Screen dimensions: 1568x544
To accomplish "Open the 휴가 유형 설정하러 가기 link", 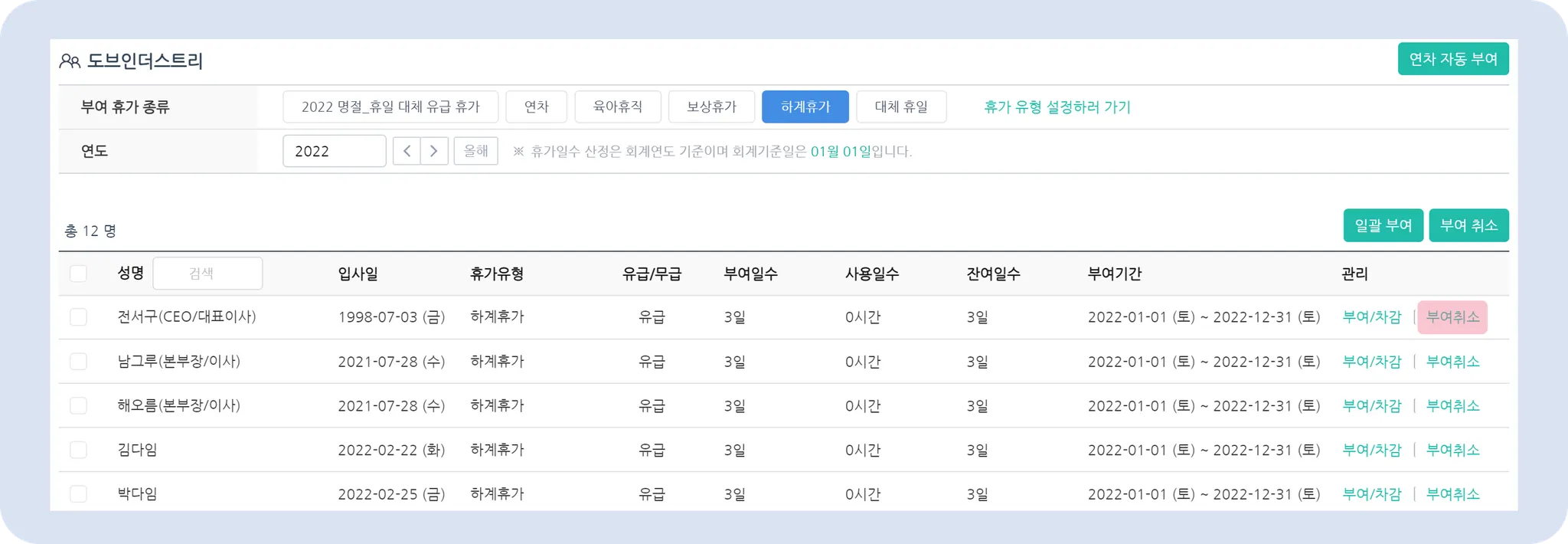I will pos(1057,107).
